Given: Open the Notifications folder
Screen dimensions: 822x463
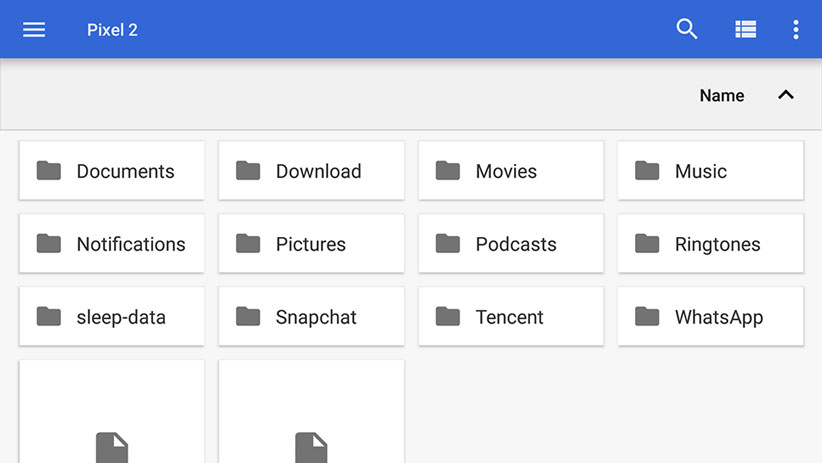Looking at the screenshot, I should pos(111,244).
